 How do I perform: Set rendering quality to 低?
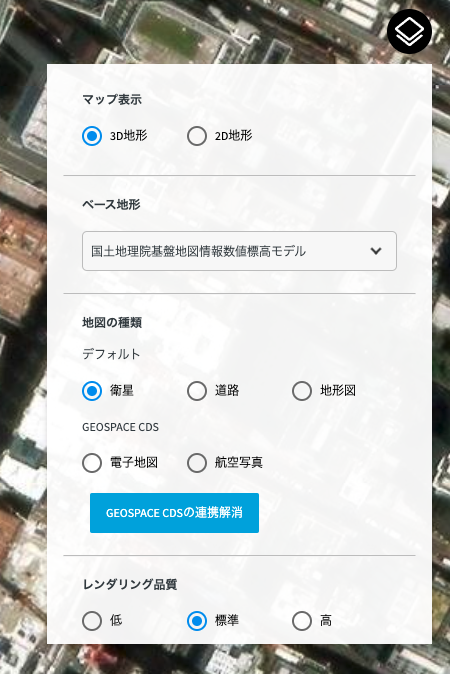tap(92, 621)
